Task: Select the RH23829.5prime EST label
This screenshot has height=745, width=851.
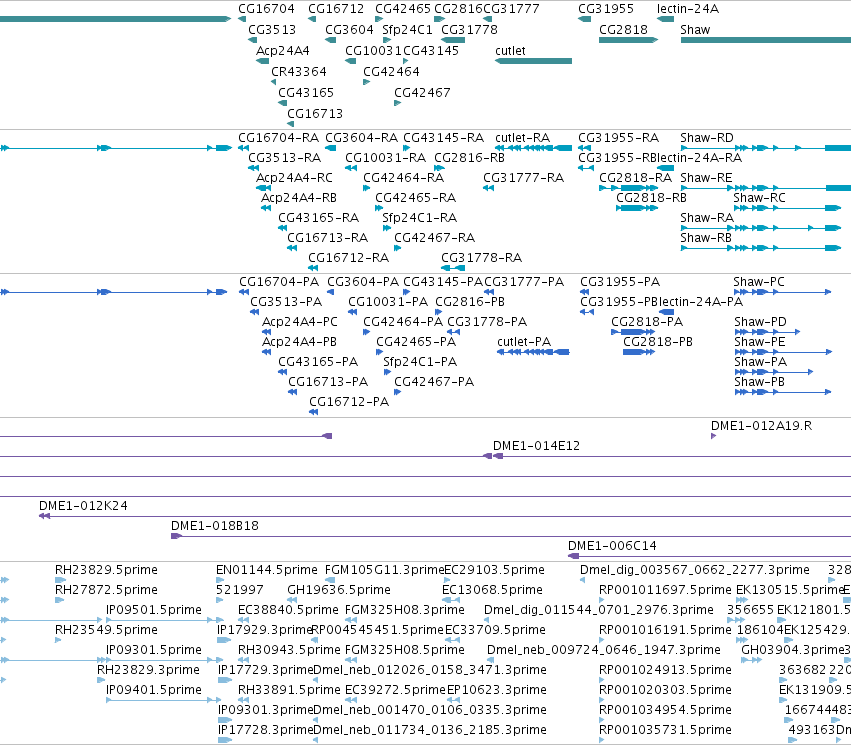Action: click(106, 570)
